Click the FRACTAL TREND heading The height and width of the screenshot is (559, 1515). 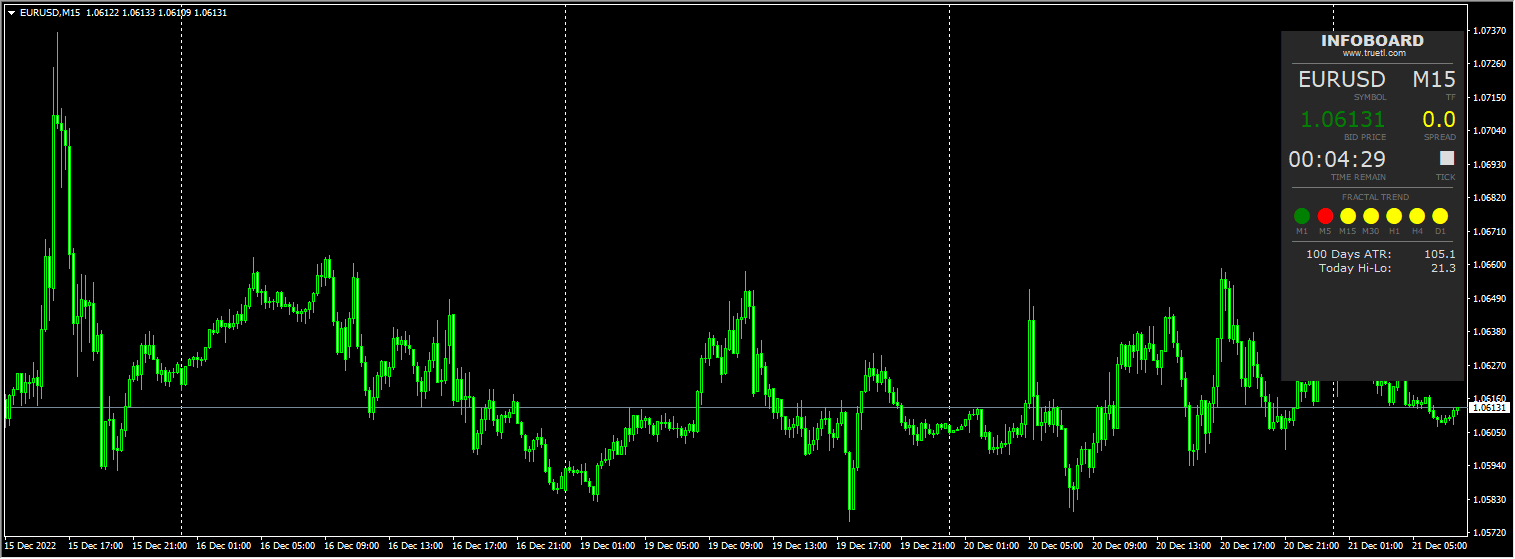coord(1375,197)
